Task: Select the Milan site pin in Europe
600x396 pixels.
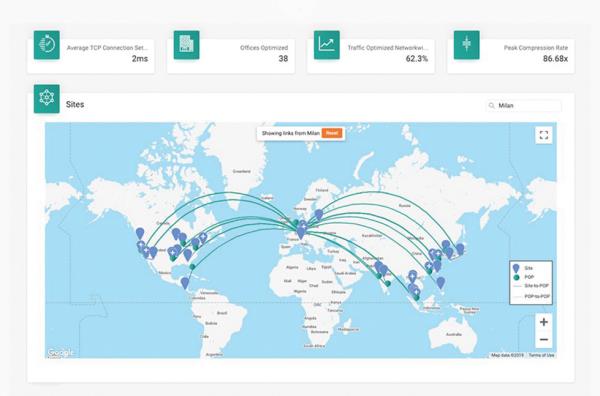Action: [301, 233]
